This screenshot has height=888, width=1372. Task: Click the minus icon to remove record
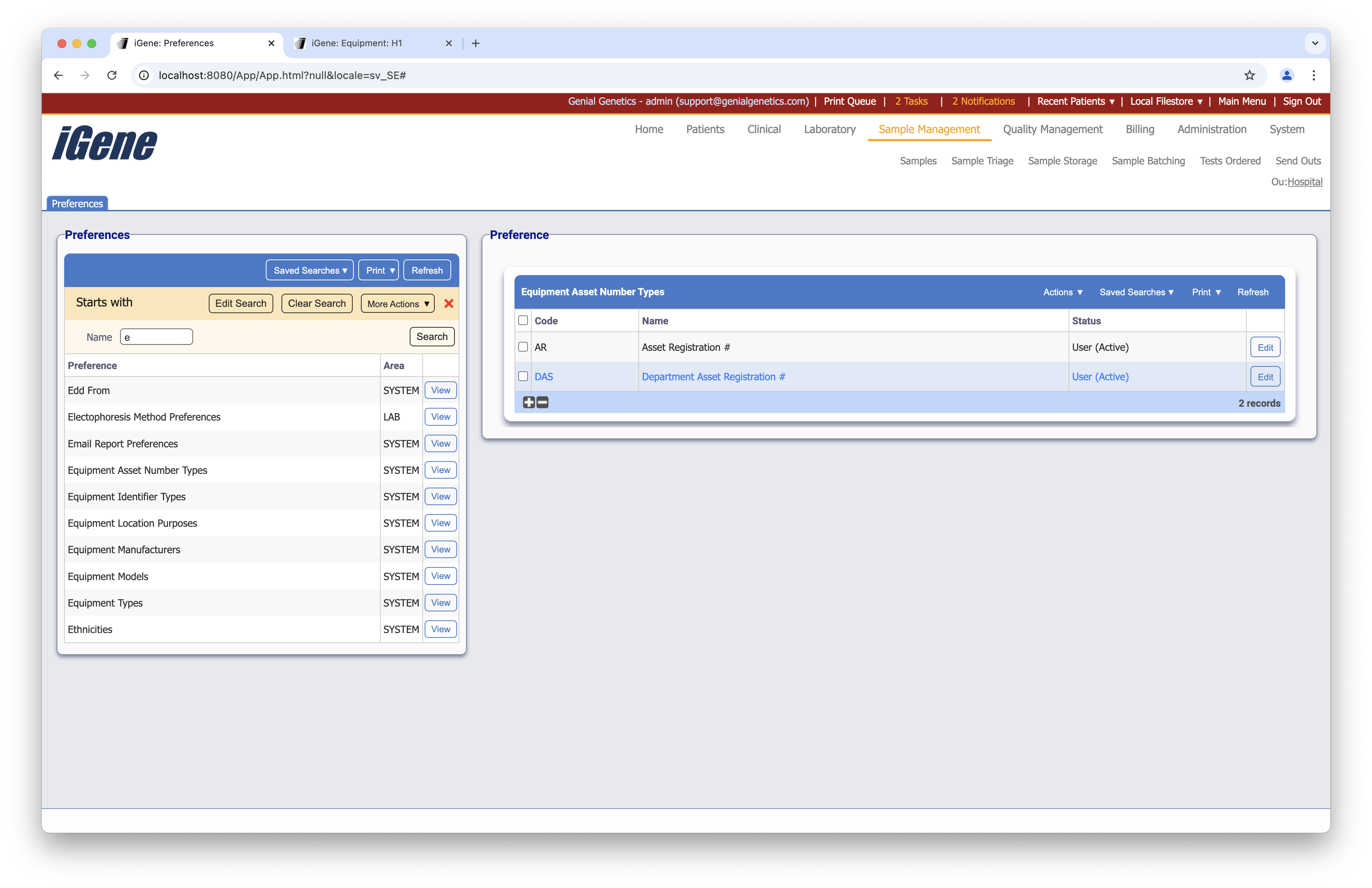(x=542, y=402)
